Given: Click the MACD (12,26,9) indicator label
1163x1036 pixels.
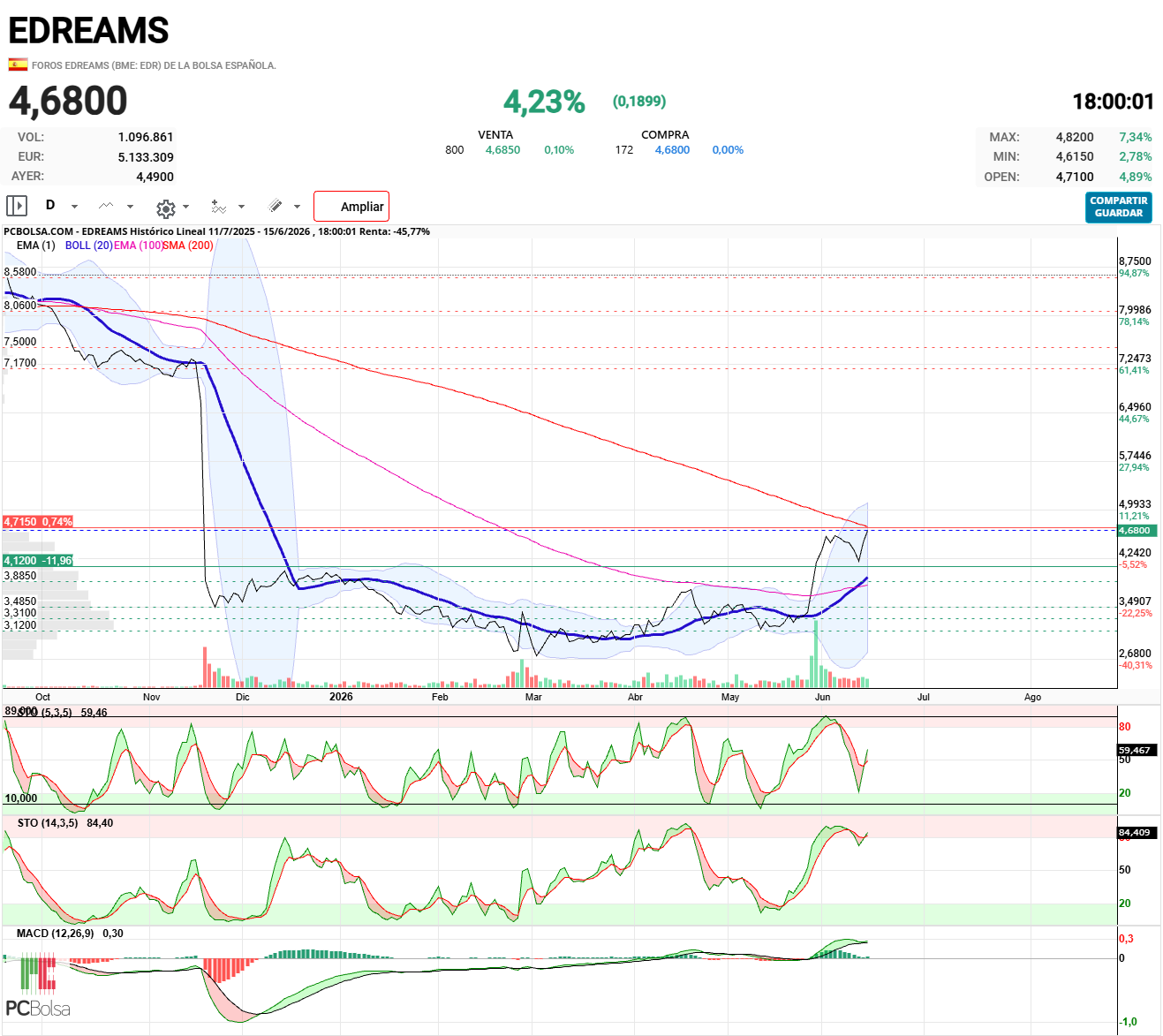Looking at the screenshot, I should pos(55,934).
